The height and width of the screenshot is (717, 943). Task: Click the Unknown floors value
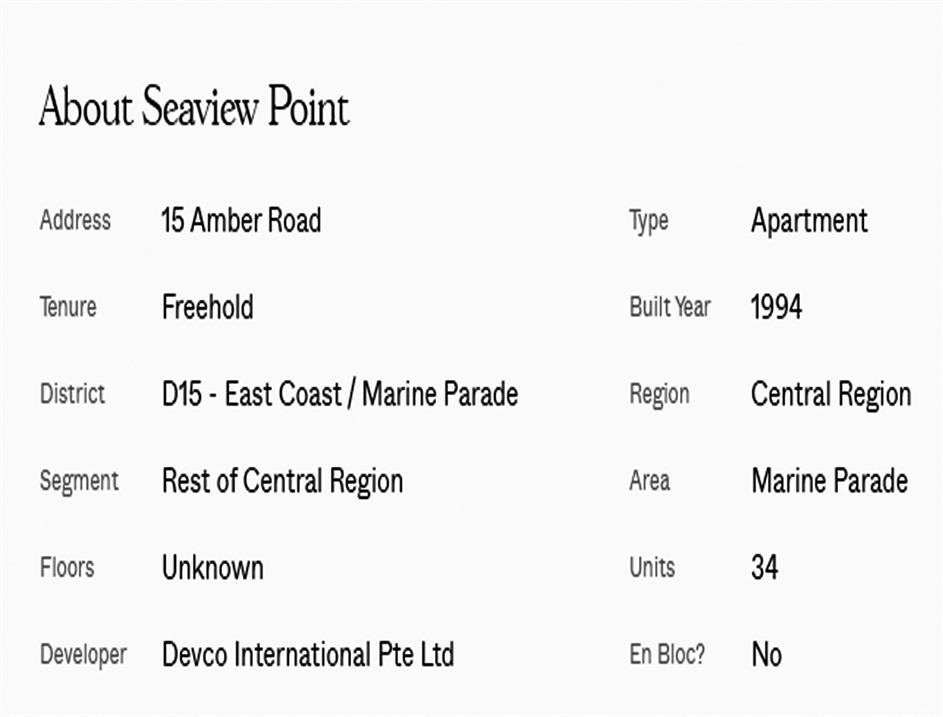tap(212, 568)
